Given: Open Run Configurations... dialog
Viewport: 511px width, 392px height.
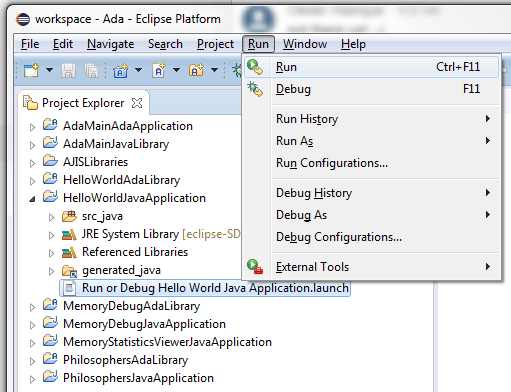Looking at the screenshot, I should (371, 163).
